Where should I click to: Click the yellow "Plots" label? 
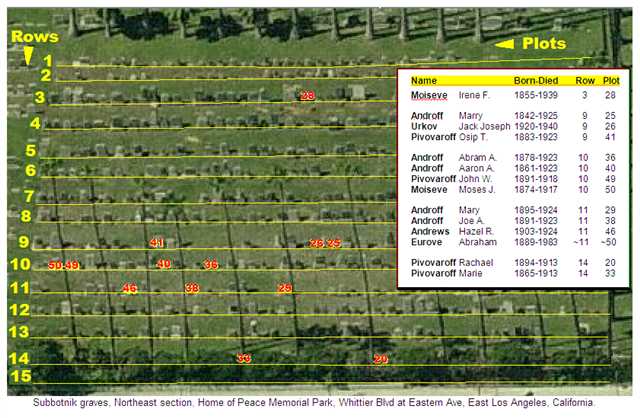tap(544, 44)
